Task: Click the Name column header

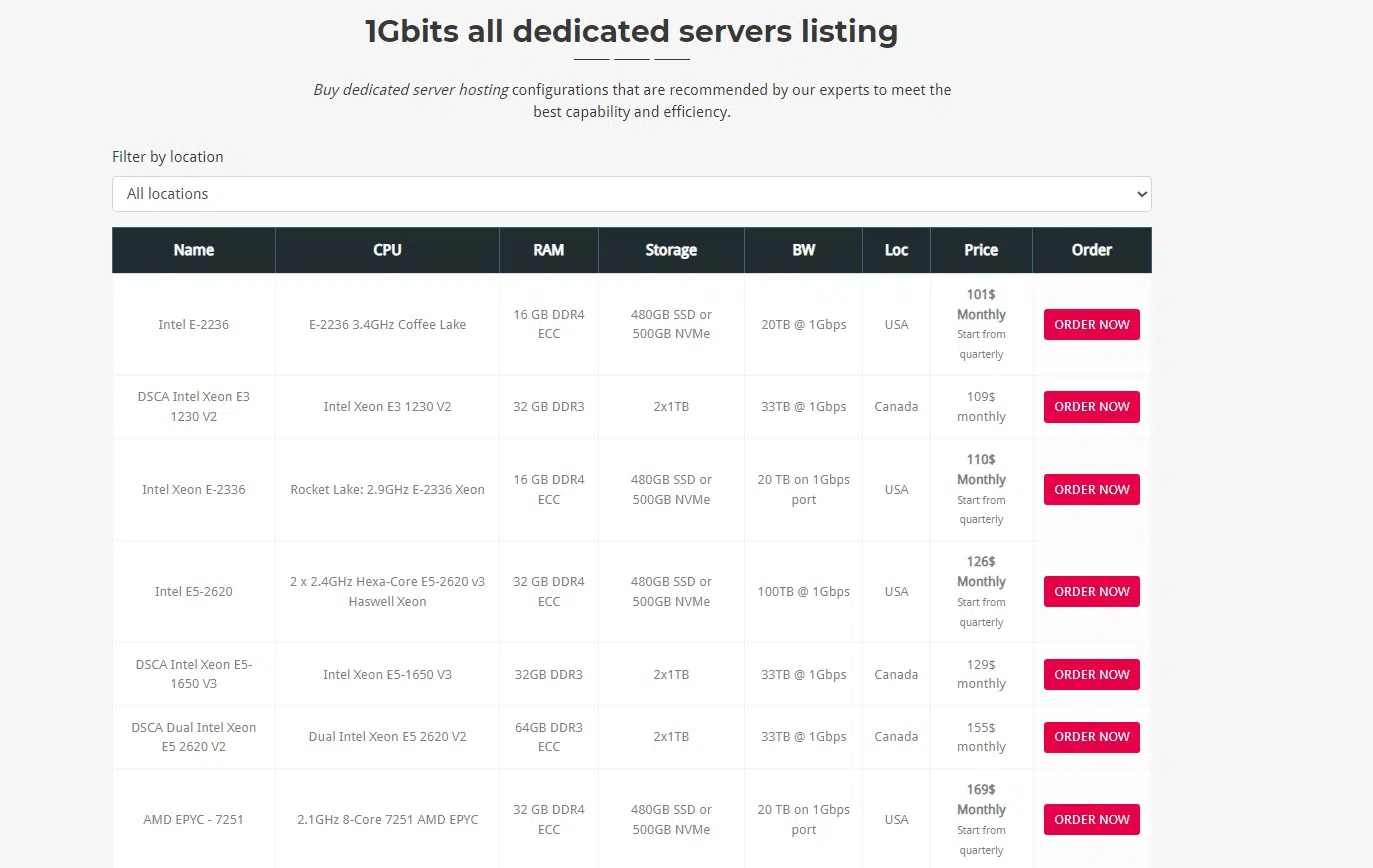Action: pyautogui.click(x=194, y=250)
